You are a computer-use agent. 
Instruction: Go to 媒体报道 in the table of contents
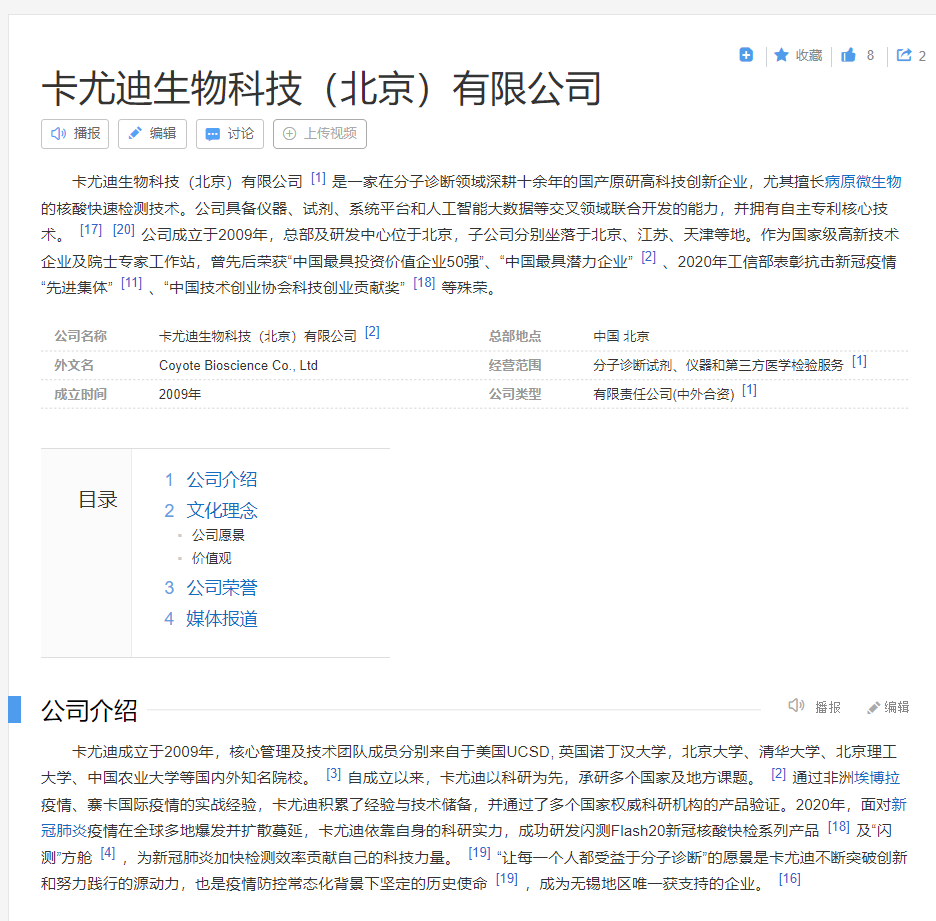[221, 619]
